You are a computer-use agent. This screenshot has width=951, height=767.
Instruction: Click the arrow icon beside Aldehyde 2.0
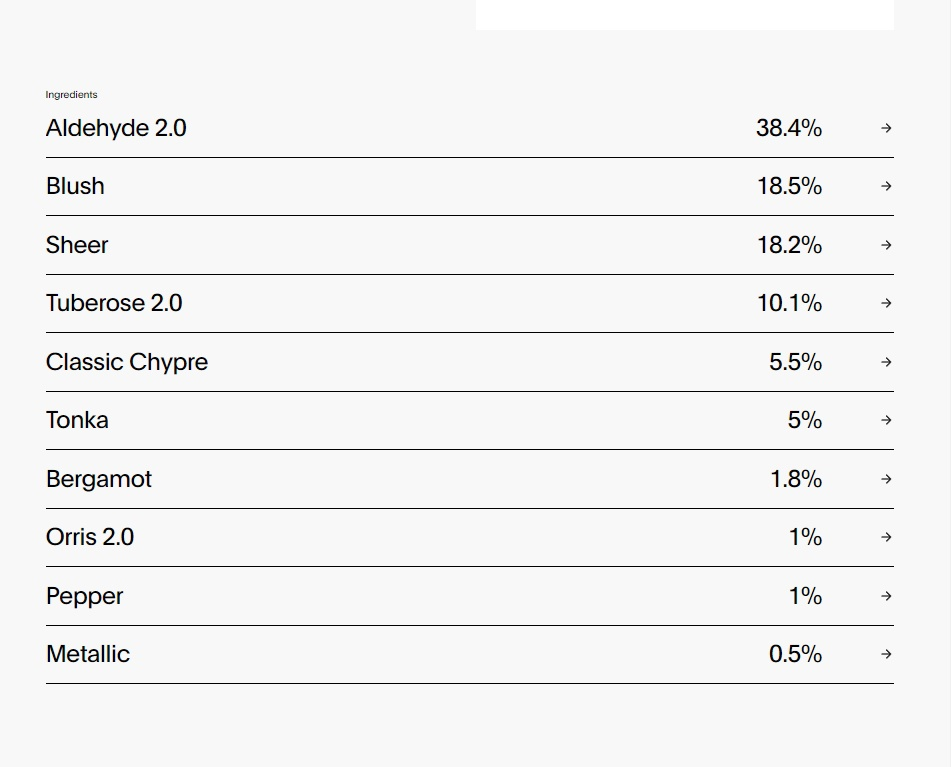coord(886,128)
